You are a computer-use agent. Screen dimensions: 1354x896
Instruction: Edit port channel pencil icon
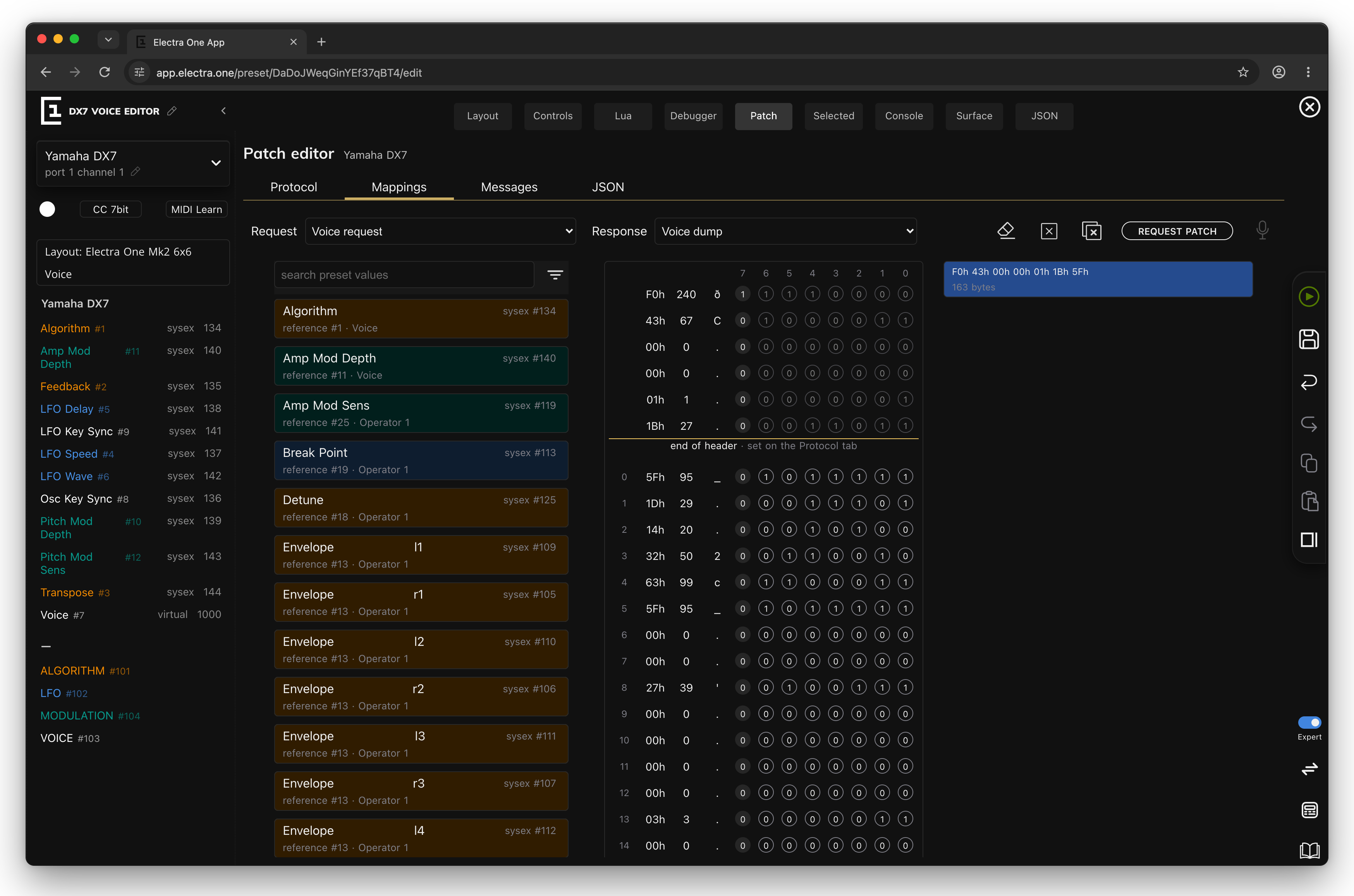click(x=136, y=172)
